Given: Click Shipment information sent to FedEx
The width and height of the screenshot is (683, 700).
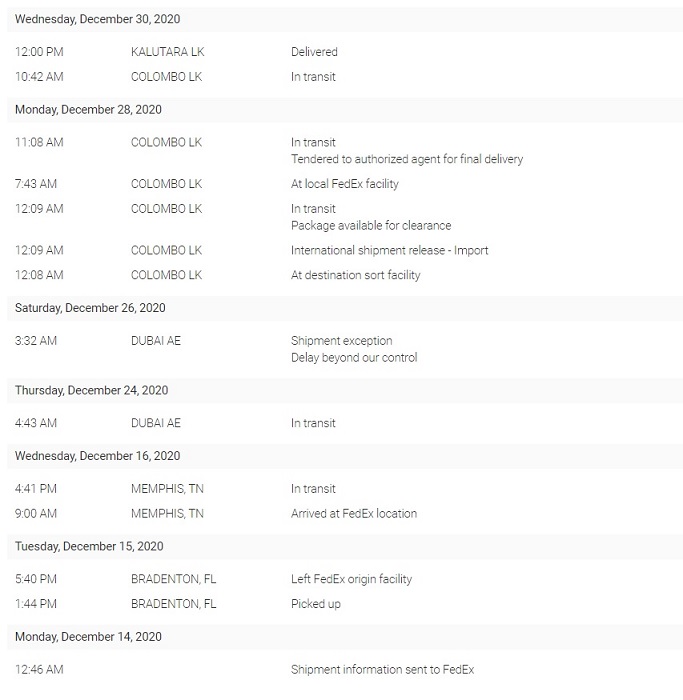Looking at the screenshot, I should click(x=382, y=670).
